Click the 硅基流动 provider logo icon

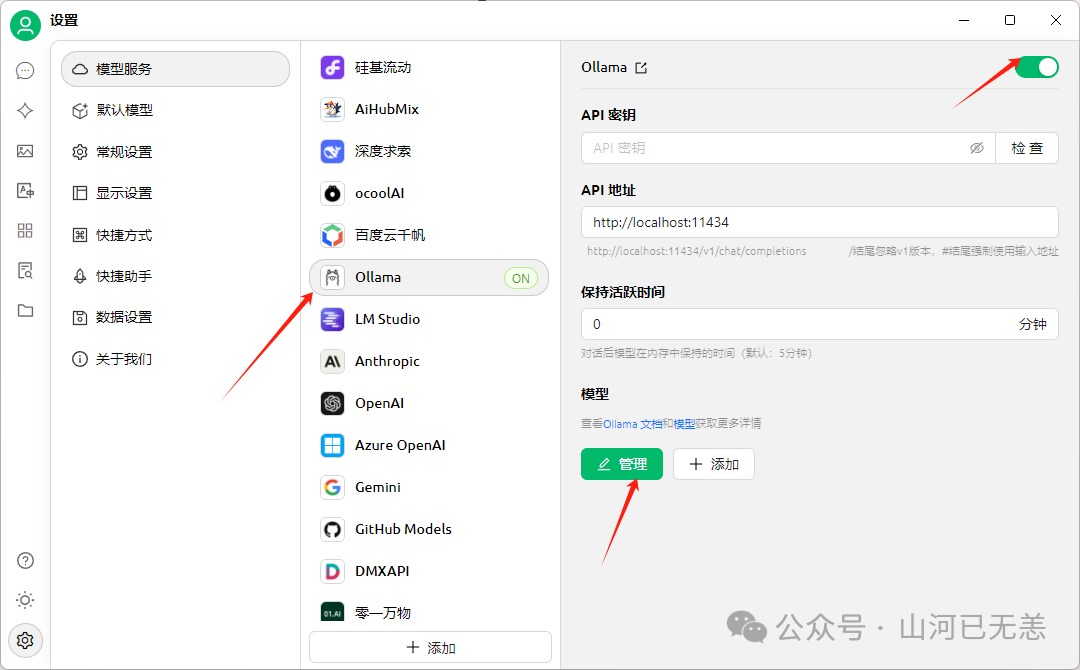point(332,67)
